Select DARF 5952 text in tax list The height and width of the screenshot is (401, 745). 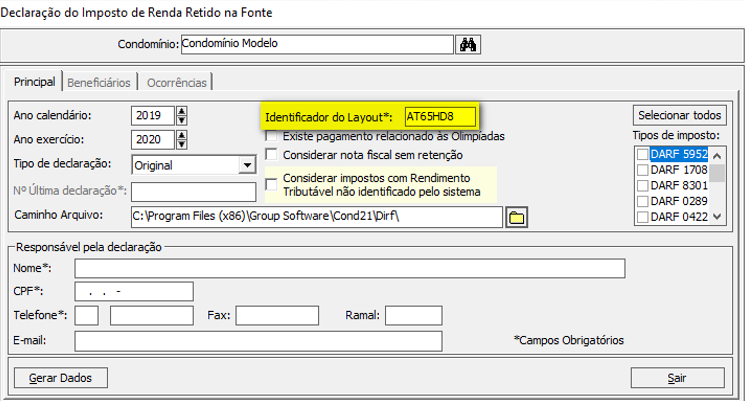click(679, 154)
